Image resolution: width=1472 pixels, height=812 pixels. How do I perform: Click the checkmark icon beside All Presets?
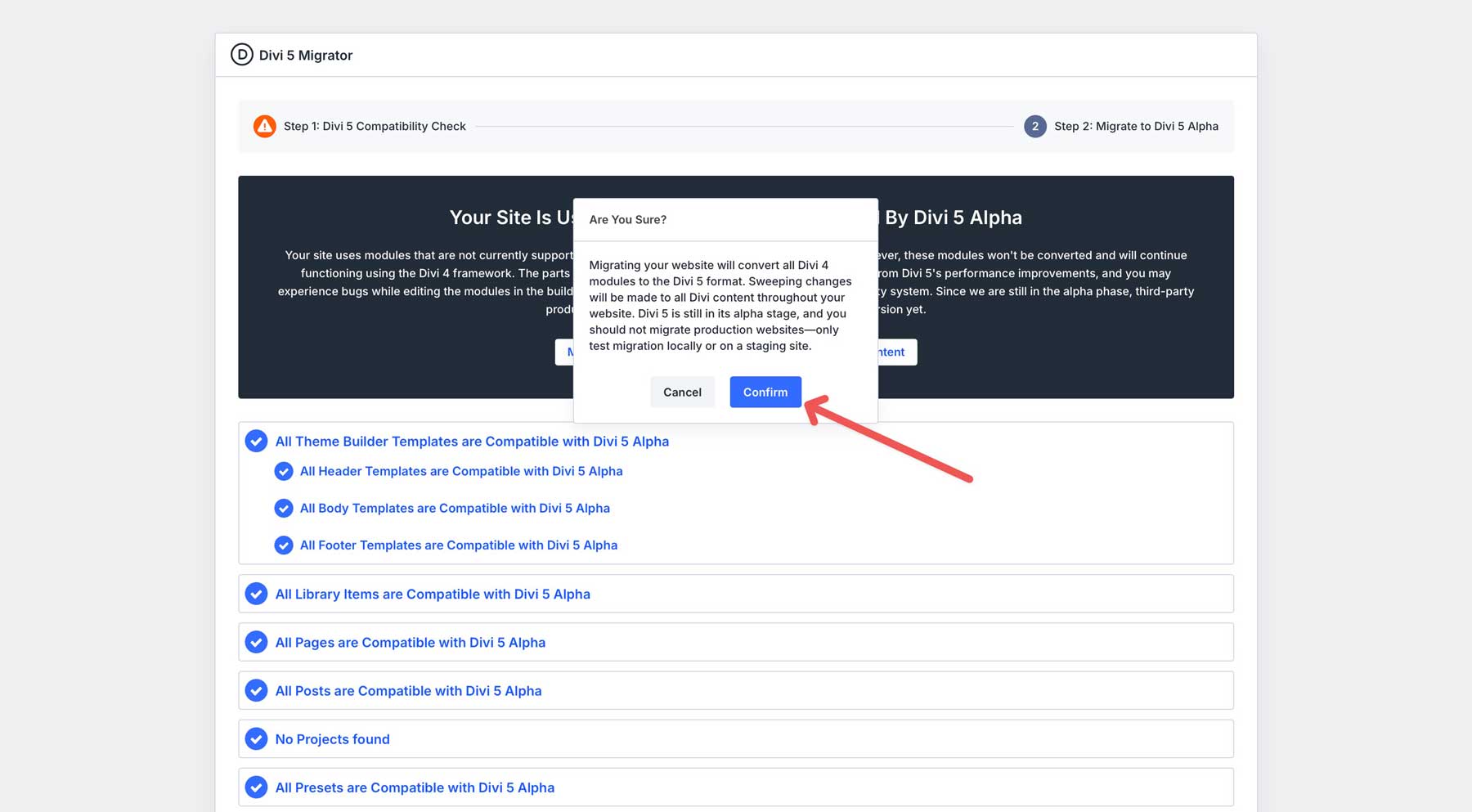[x=257, y=787]
